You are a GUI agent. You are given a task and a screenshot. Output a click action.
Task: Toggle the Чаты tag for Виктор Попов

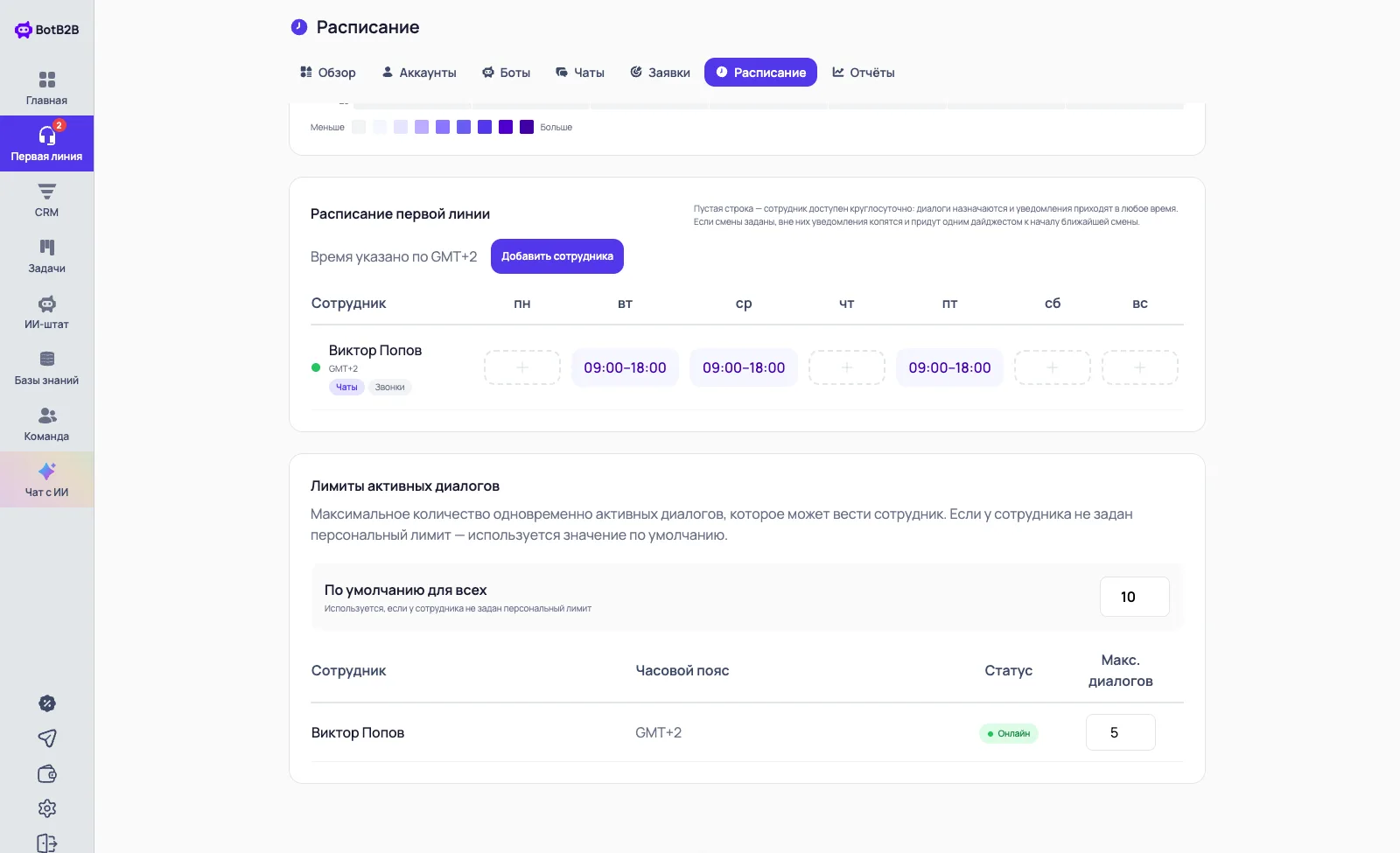point(346,388)
